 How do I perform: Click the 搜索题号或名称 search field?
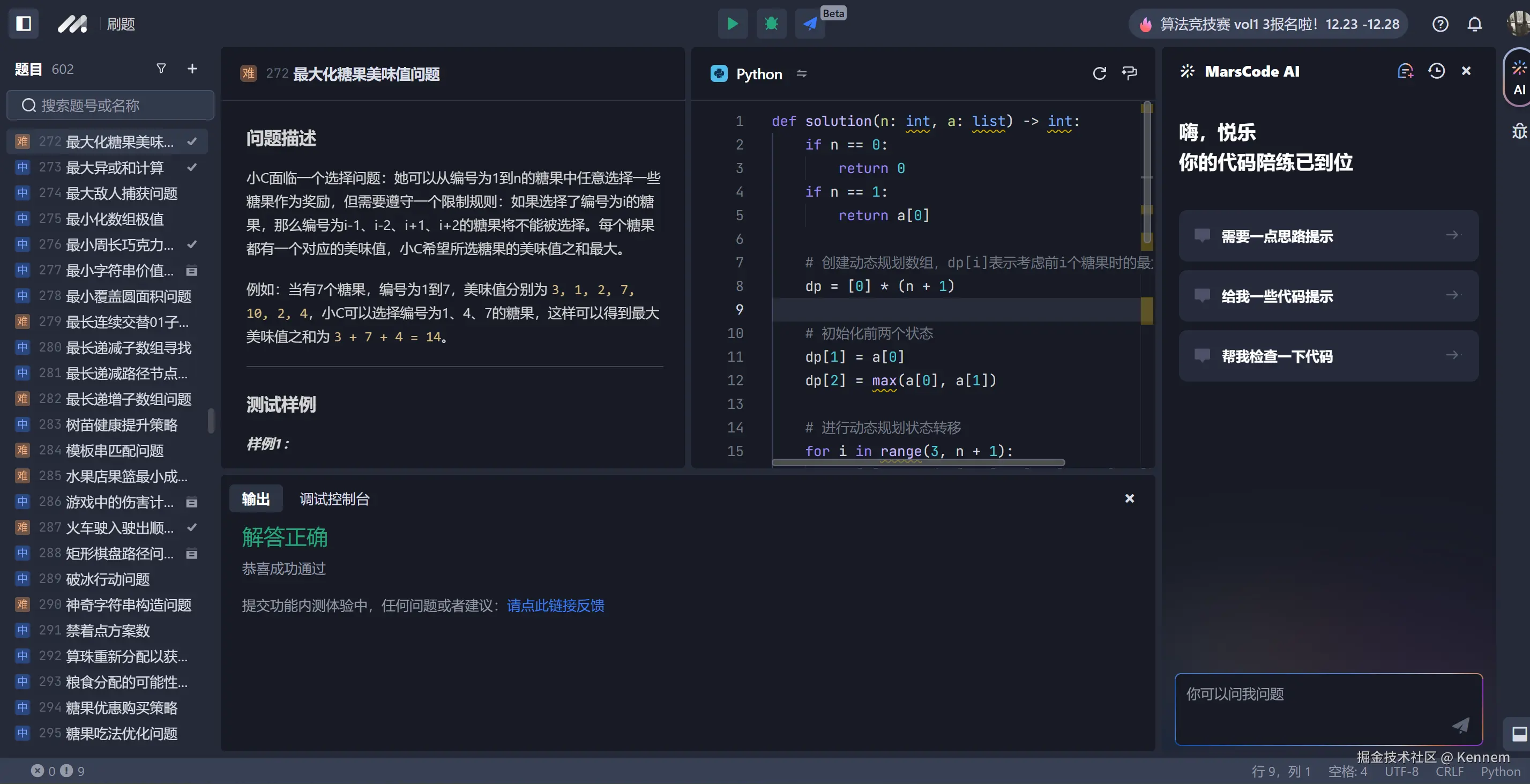pos(110,105)
